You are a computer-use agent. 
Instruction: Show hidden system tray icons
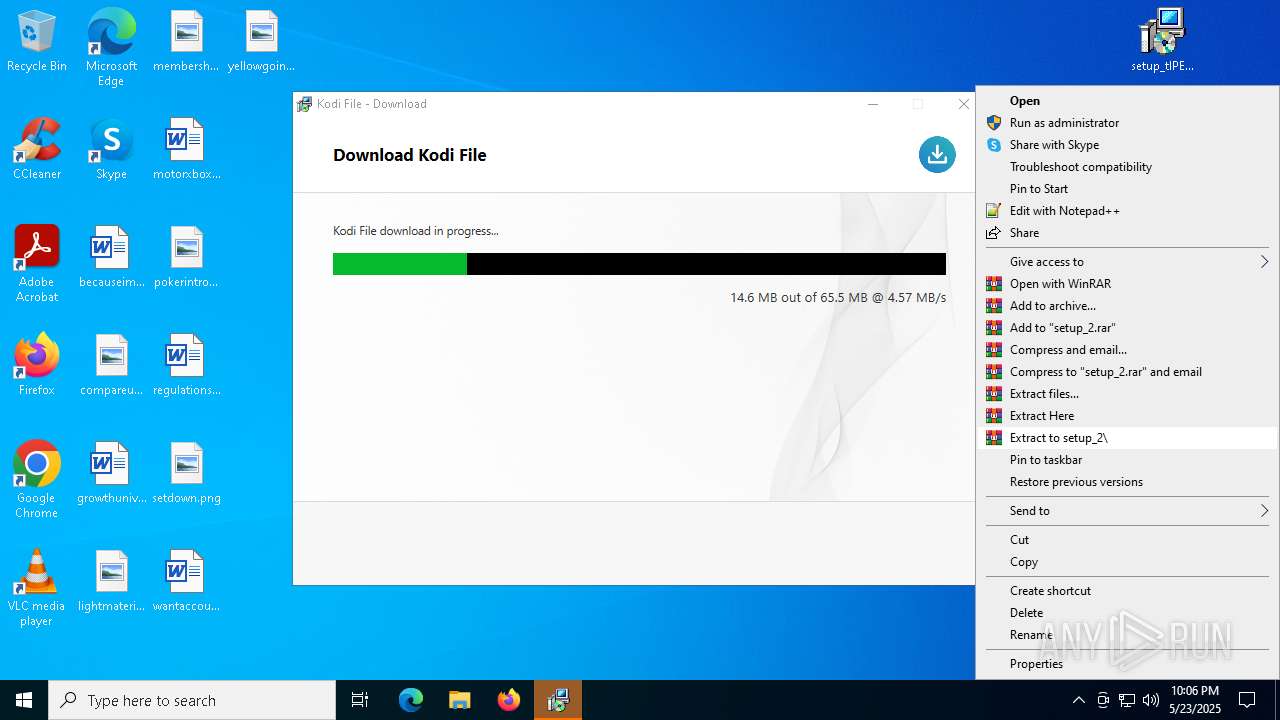(x=1078, y=700)
